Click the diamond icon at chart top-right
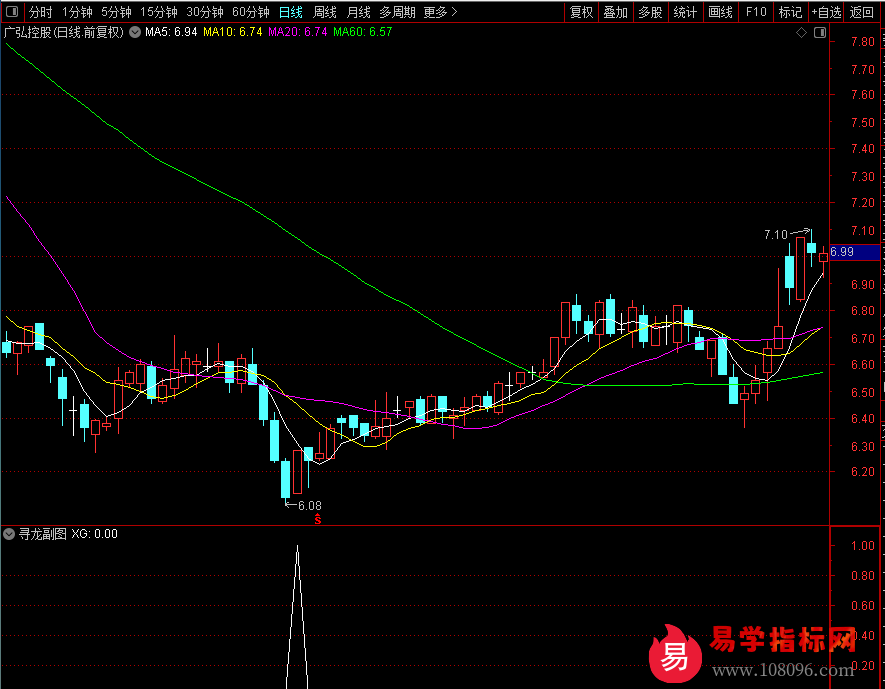This screenshot has width=885, height=689. tap(801, 33)
